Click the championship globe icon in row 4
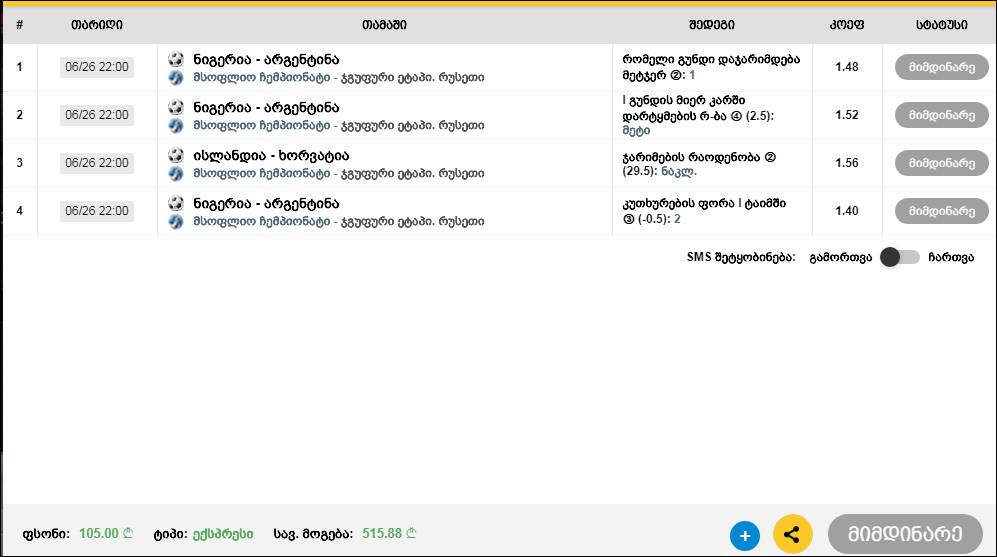Image resolution: width=997 pixels, height=557 pixels. [176, 221]
